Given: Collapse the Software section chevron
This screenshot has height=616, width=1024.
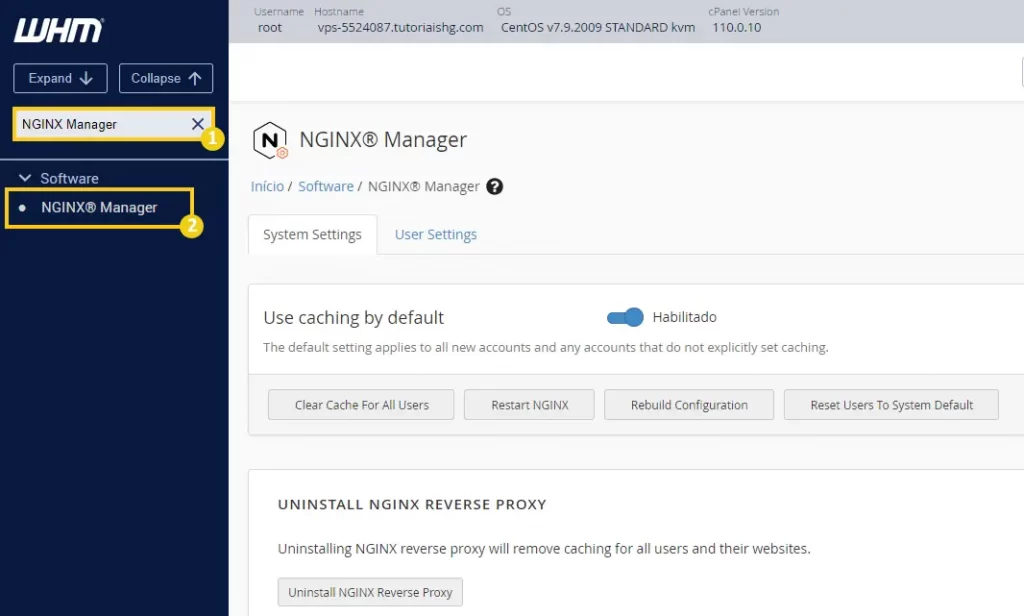Looking at the screenshot, I should coord(25,178).
